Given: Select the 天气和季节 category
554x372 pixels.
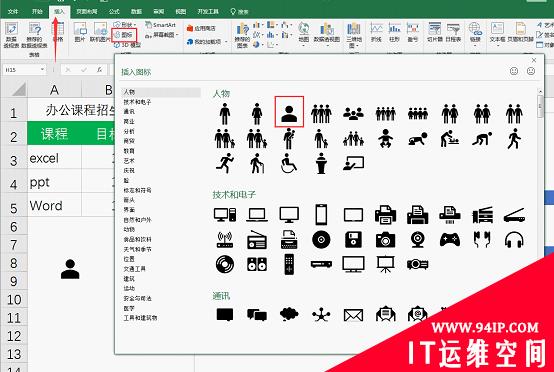Looking at the screenshot, I should tap(137, 249).
